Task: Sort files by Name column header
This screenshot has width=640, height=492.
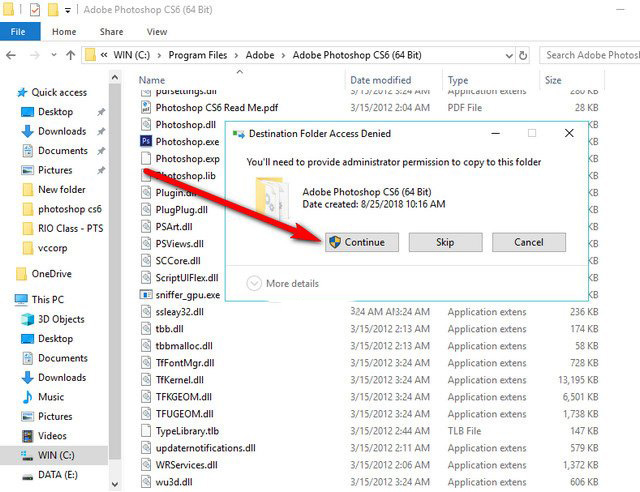Action: coord(152,80)
